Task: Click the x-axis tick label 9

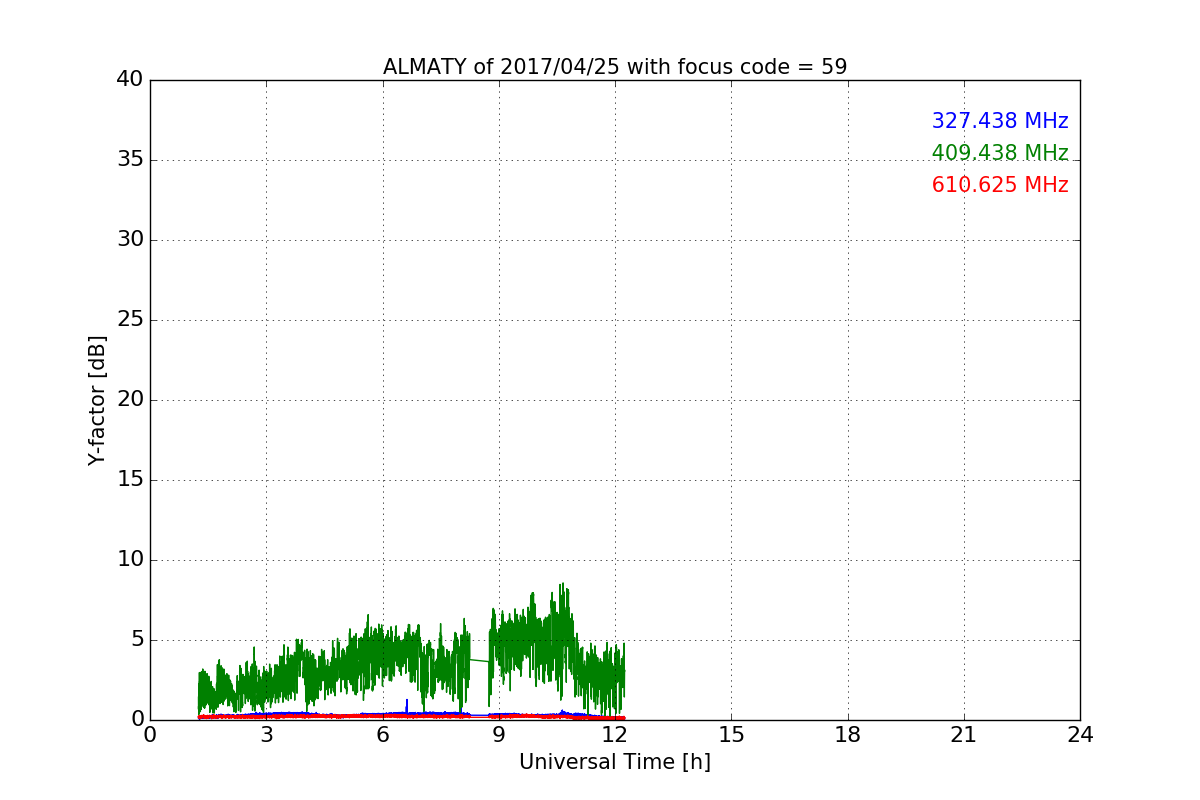Action: pos(499,735)
